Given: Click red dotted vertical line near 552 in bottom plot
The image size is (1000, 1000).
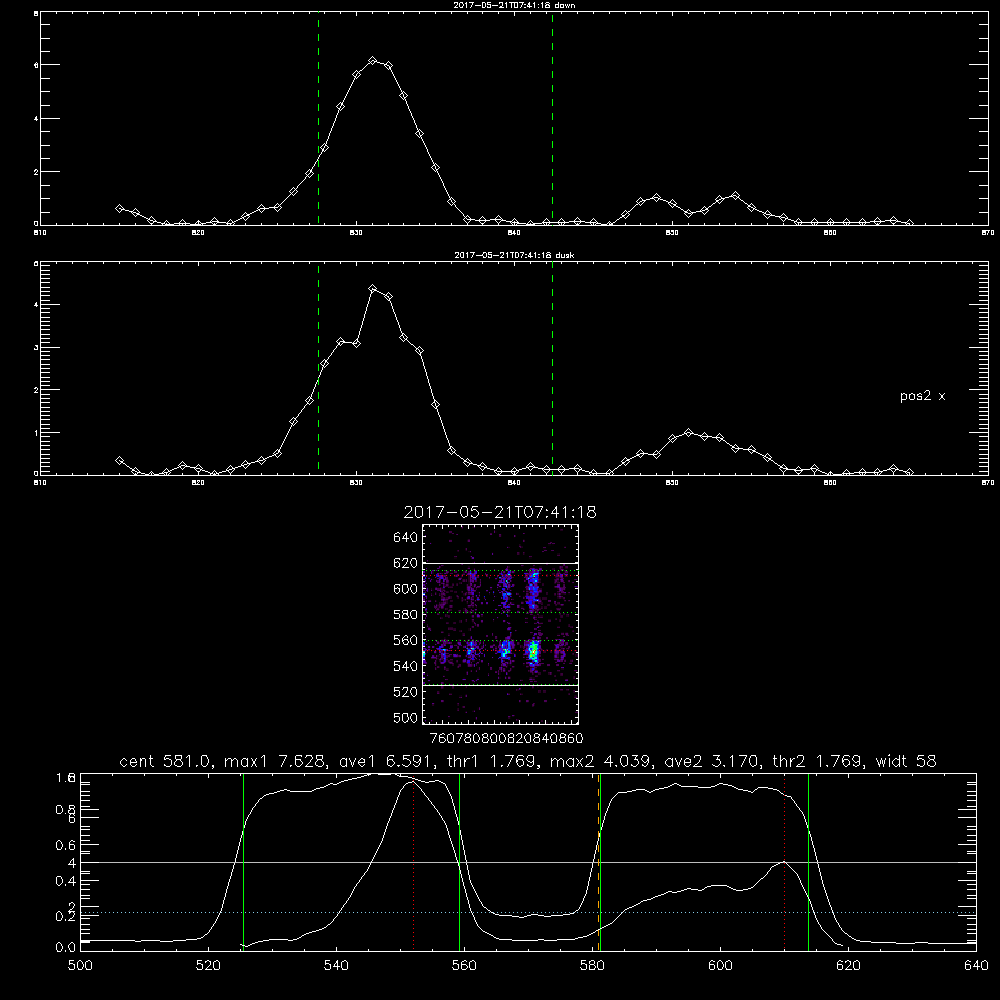Looking at the screenshot, I should tap(414, 861).
